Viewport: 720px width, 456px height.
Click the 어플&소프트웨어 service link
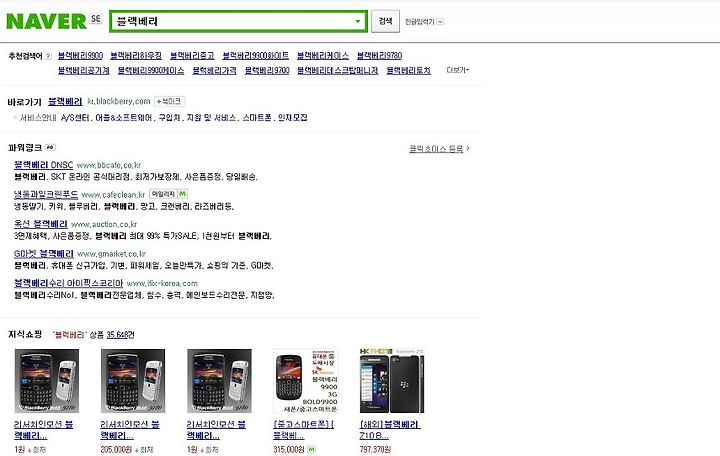(123, 118)
